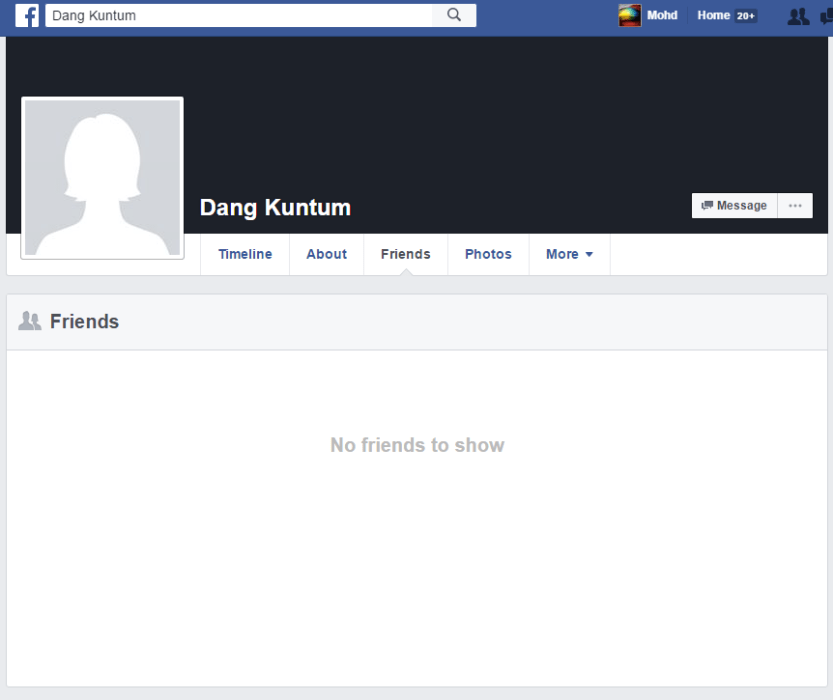Click the Dang Kuntum profile name
This screenshot has height=700, width=833.
pos(275,208)
